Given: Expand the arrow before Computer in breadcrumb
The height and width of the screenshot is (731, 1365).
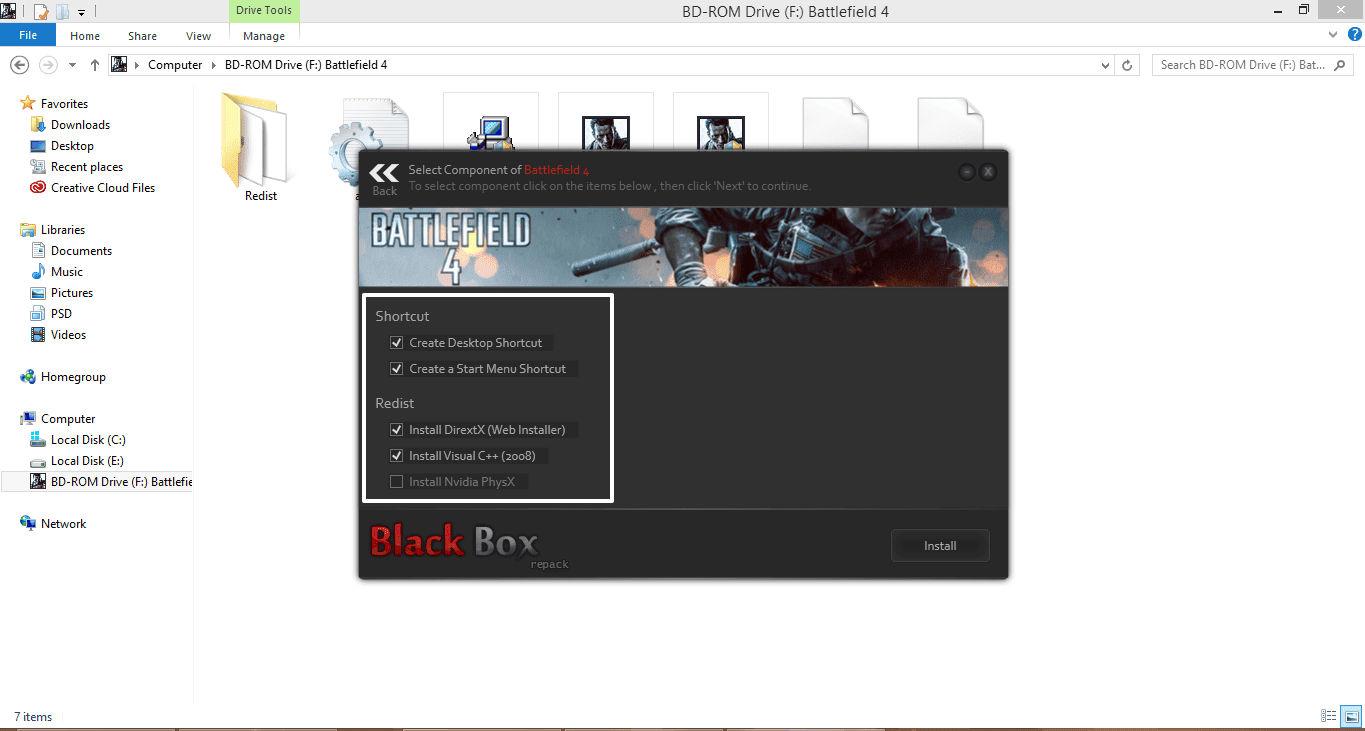Looking at the screenshot, I should 137,65.
